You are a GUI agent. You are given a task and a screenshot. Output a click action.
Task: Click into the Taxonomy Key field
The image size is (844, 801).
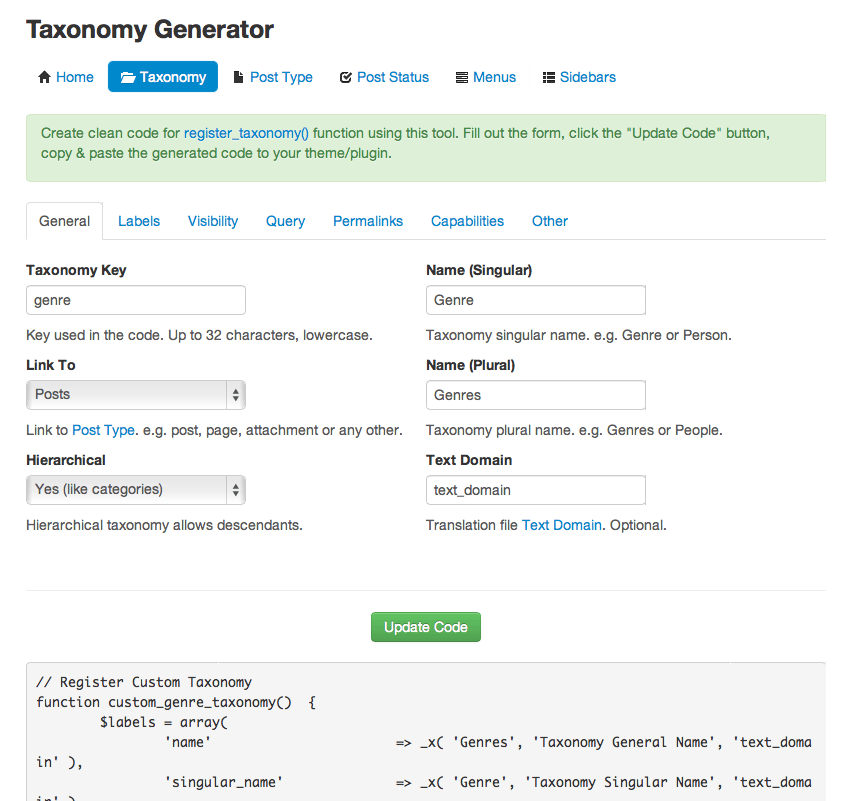136,300
